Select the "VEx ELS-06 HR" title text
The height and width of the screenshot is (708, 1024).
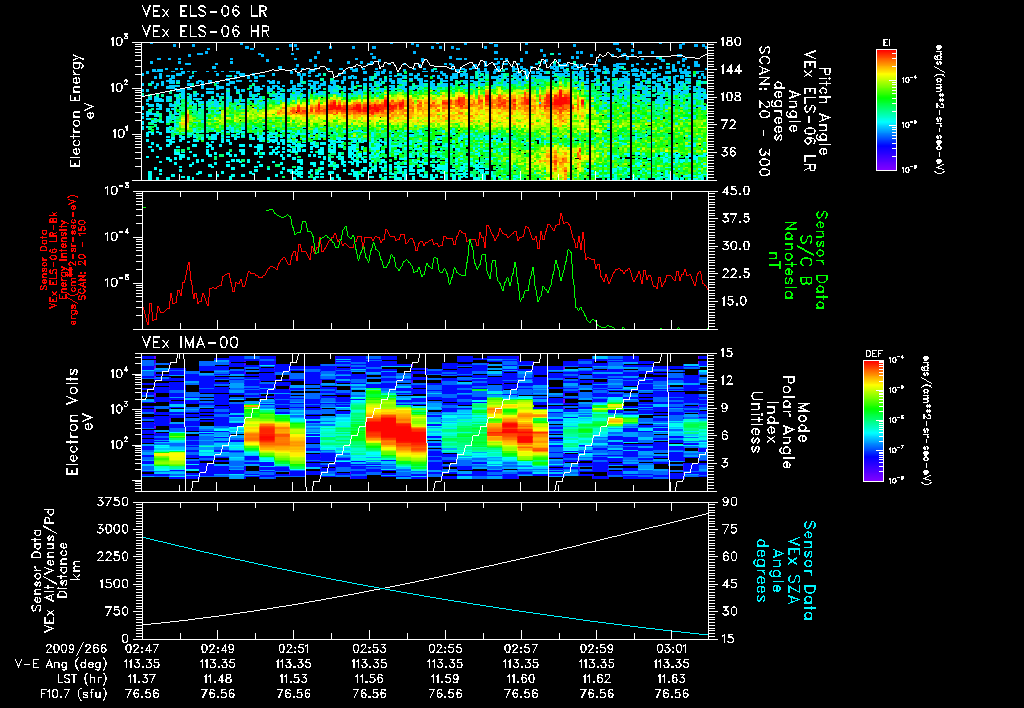(x=205, y=31)
